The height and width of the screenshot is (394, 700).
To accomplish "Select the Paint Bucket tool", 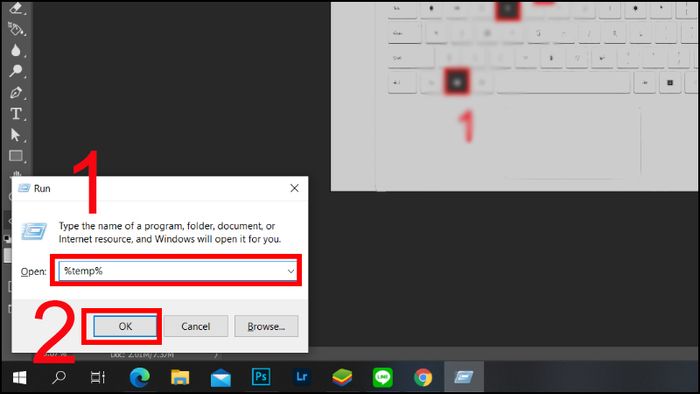I will coord(16,29).
